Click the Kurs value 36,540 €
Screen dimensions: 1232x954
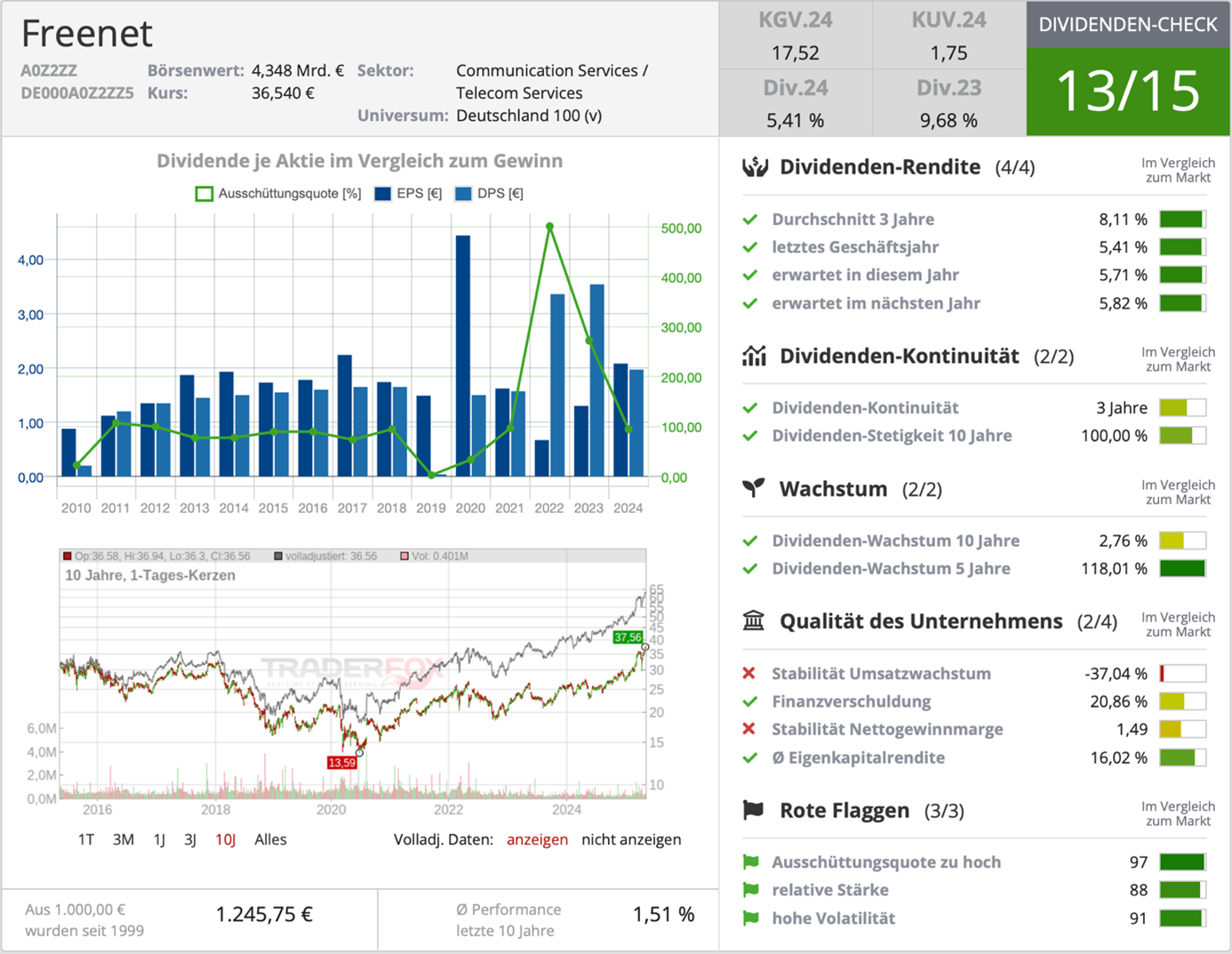[283, 92]
